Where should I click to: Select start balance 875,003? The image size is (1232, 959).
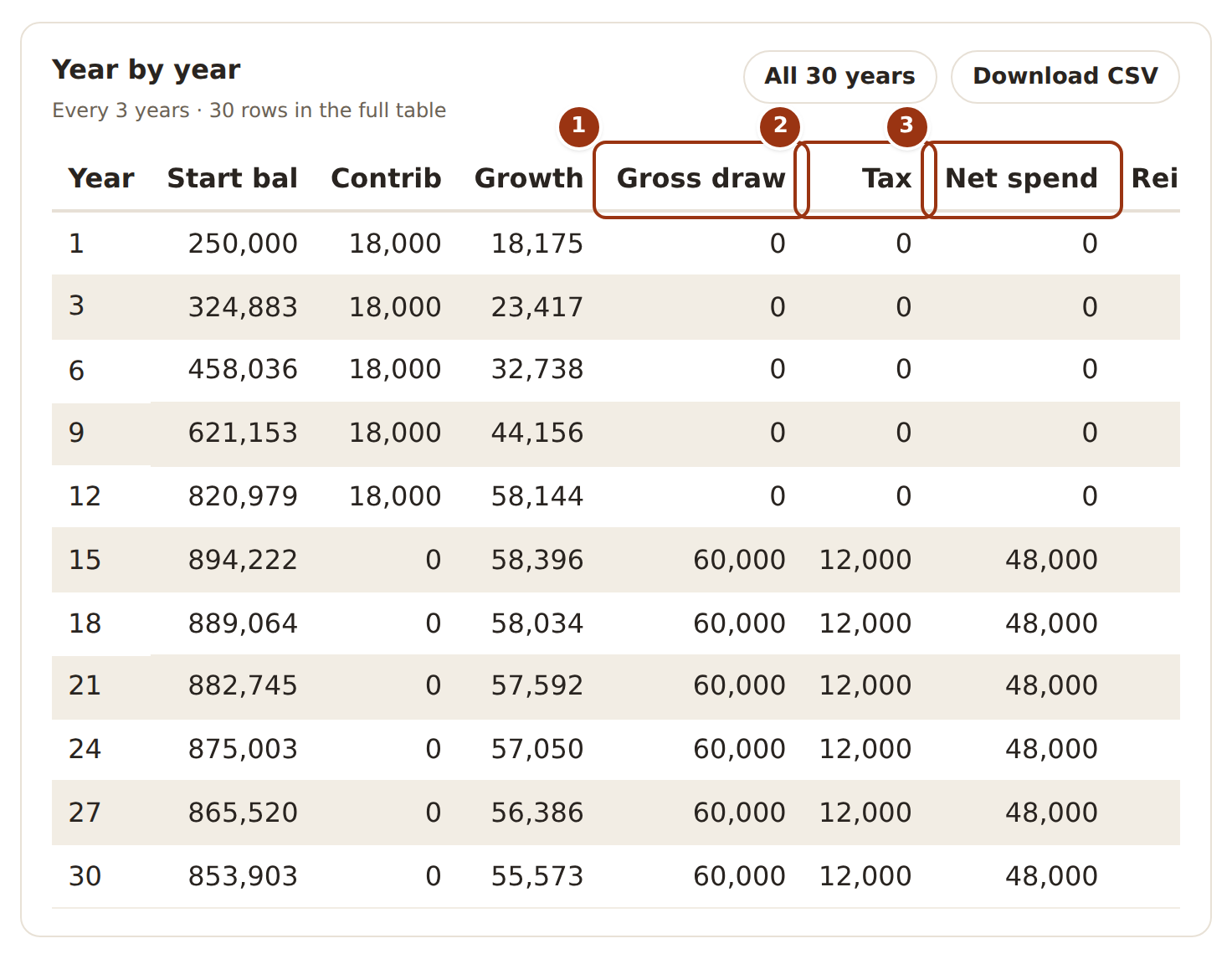pos(243,749)
